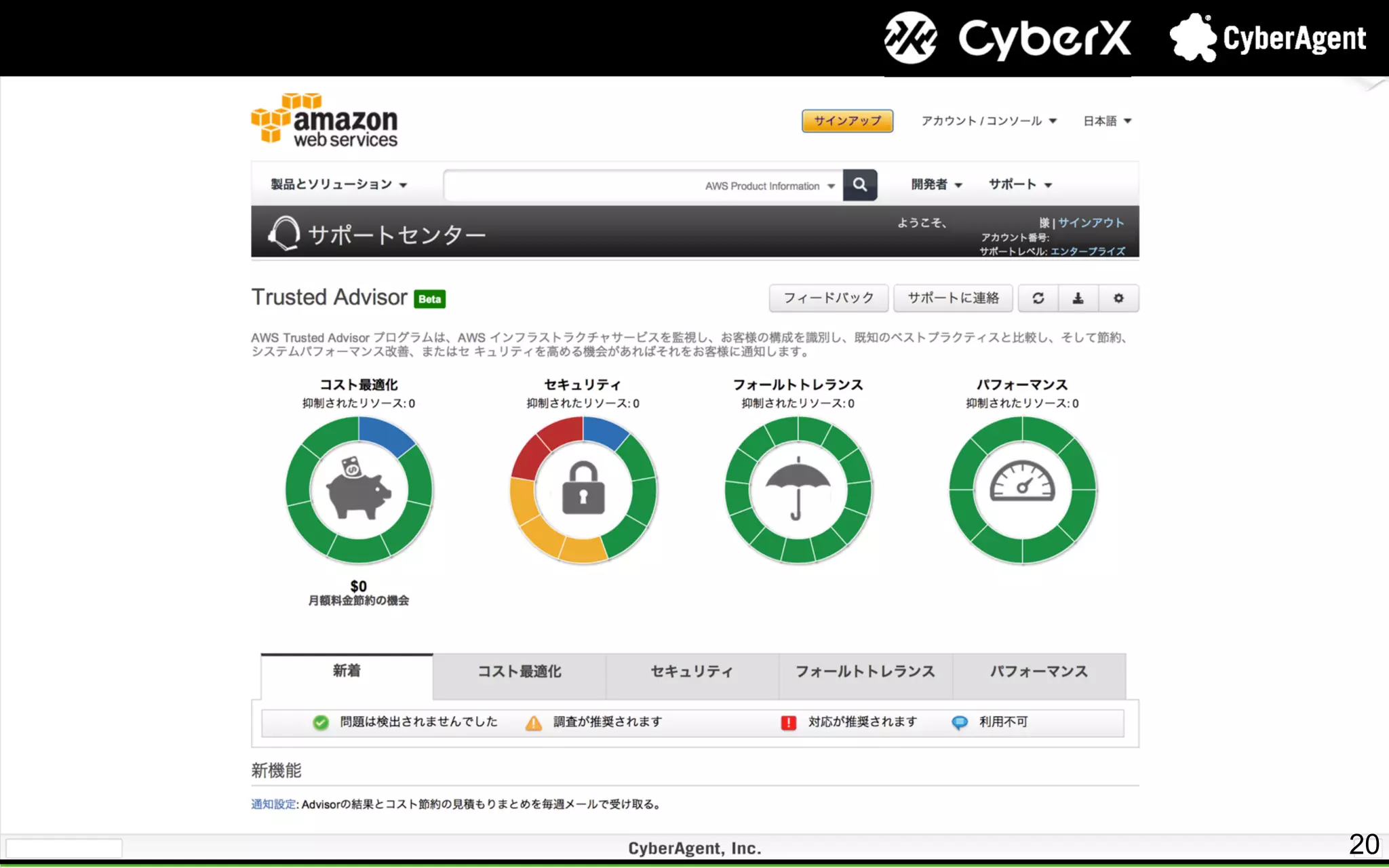
Task: Open settings via the gear icon
Action: coord(1118,298)
